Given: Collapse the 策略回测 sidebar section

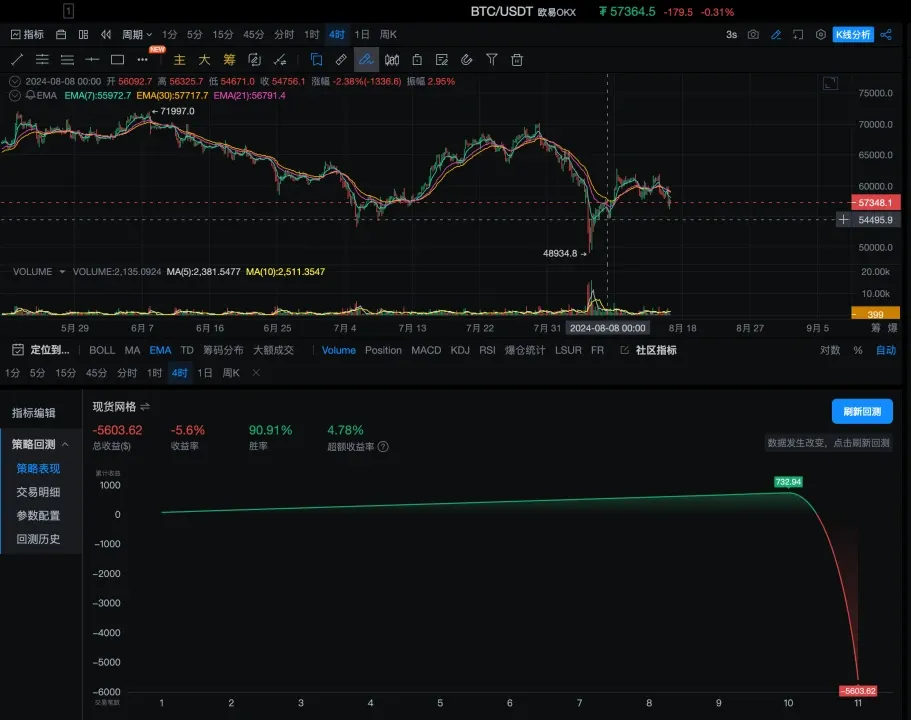Looking at the screenshot, I should [x=65, y=444].
